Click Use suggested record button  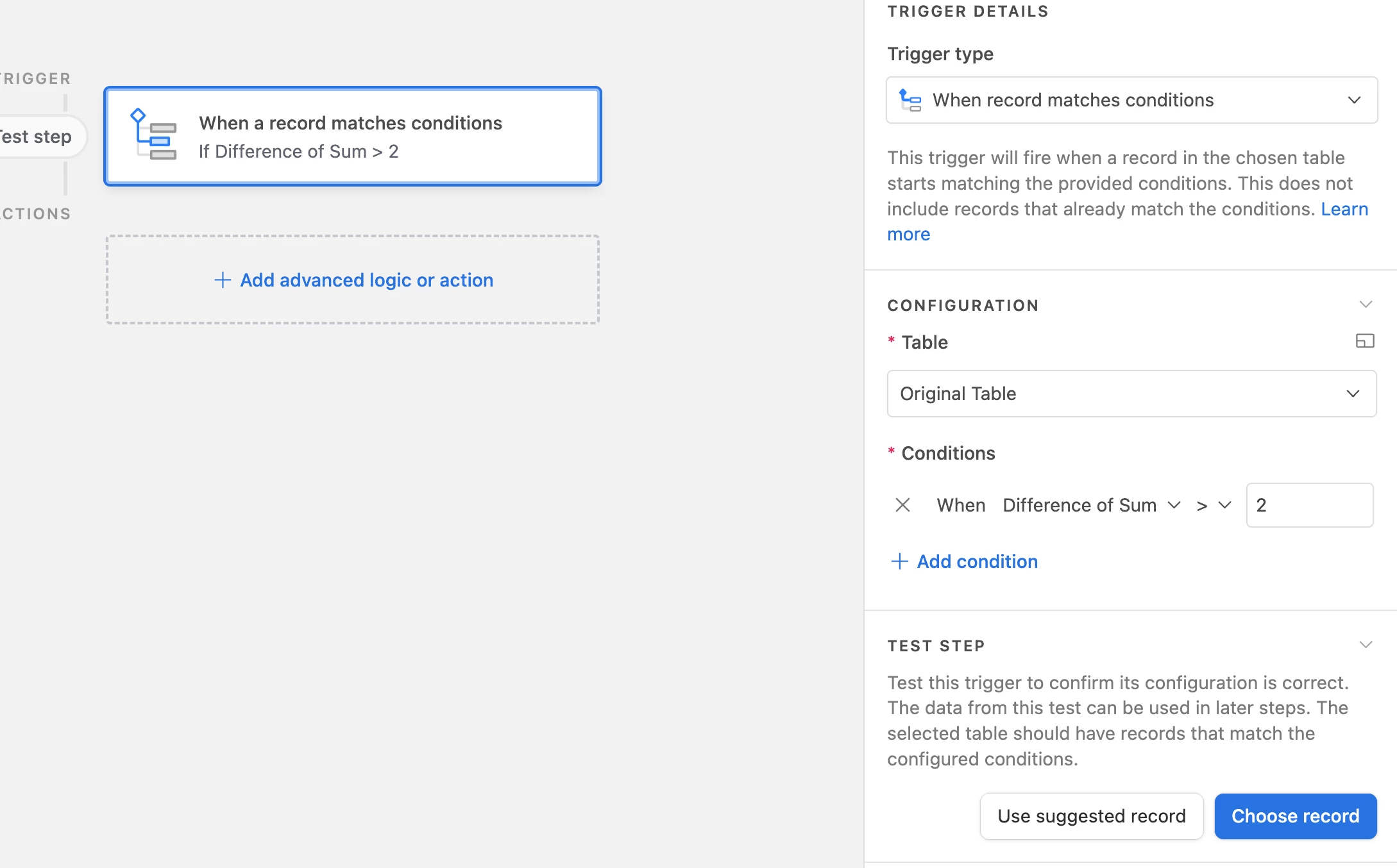pyautogui.click(x=1091, y=816)
